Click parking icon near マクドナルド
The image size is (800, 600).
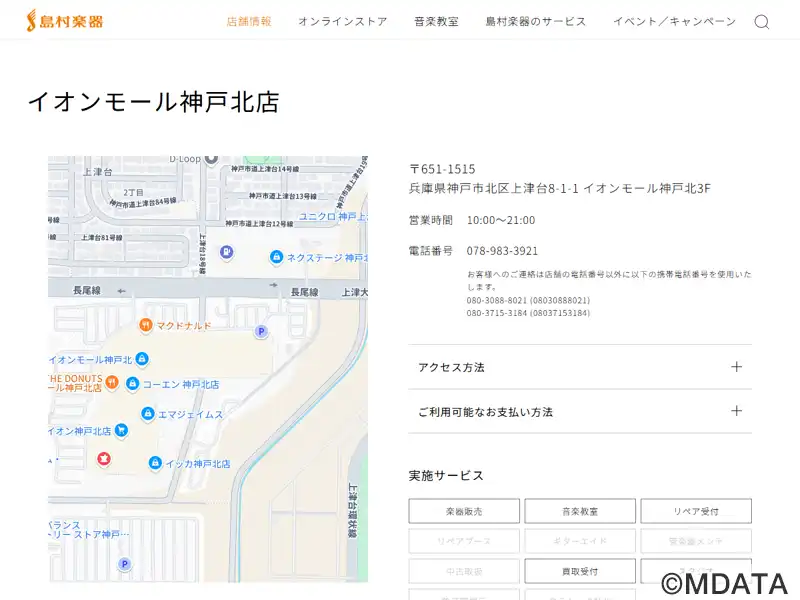pyautogui.click(x=261, y=332)
